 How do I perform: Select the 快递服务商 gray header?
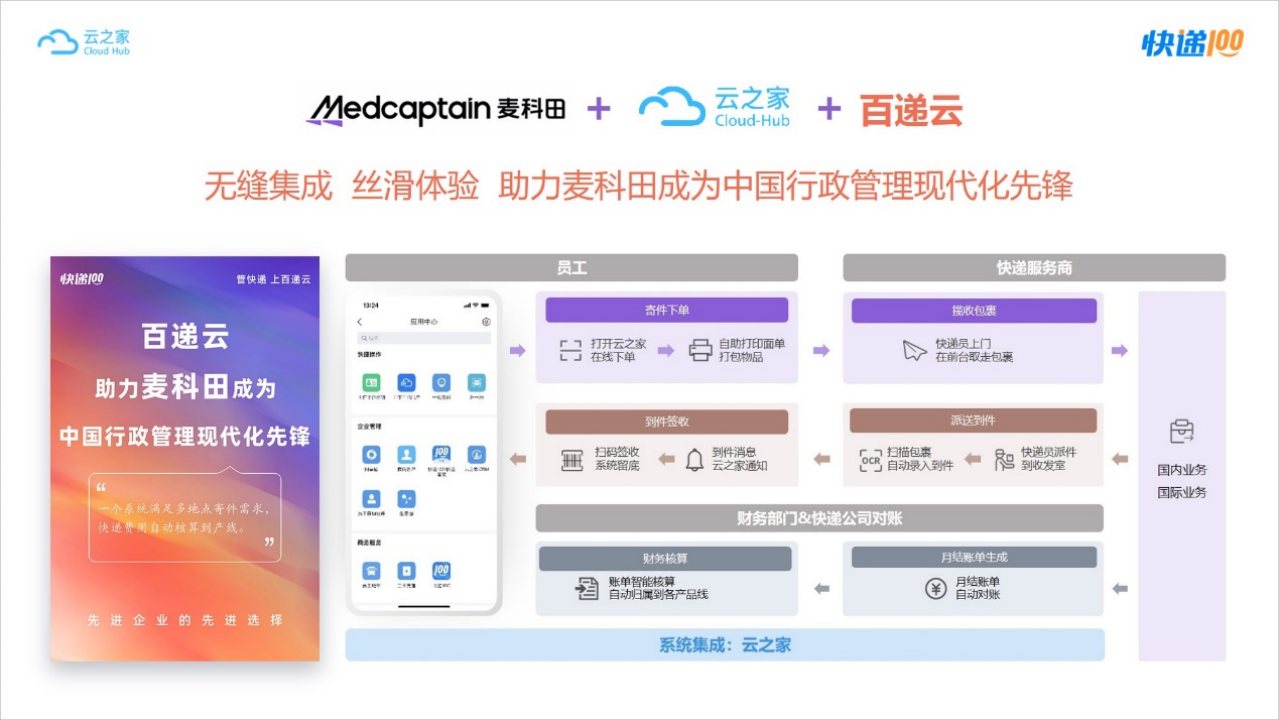pyautogui.click(x=1034, y=267)
